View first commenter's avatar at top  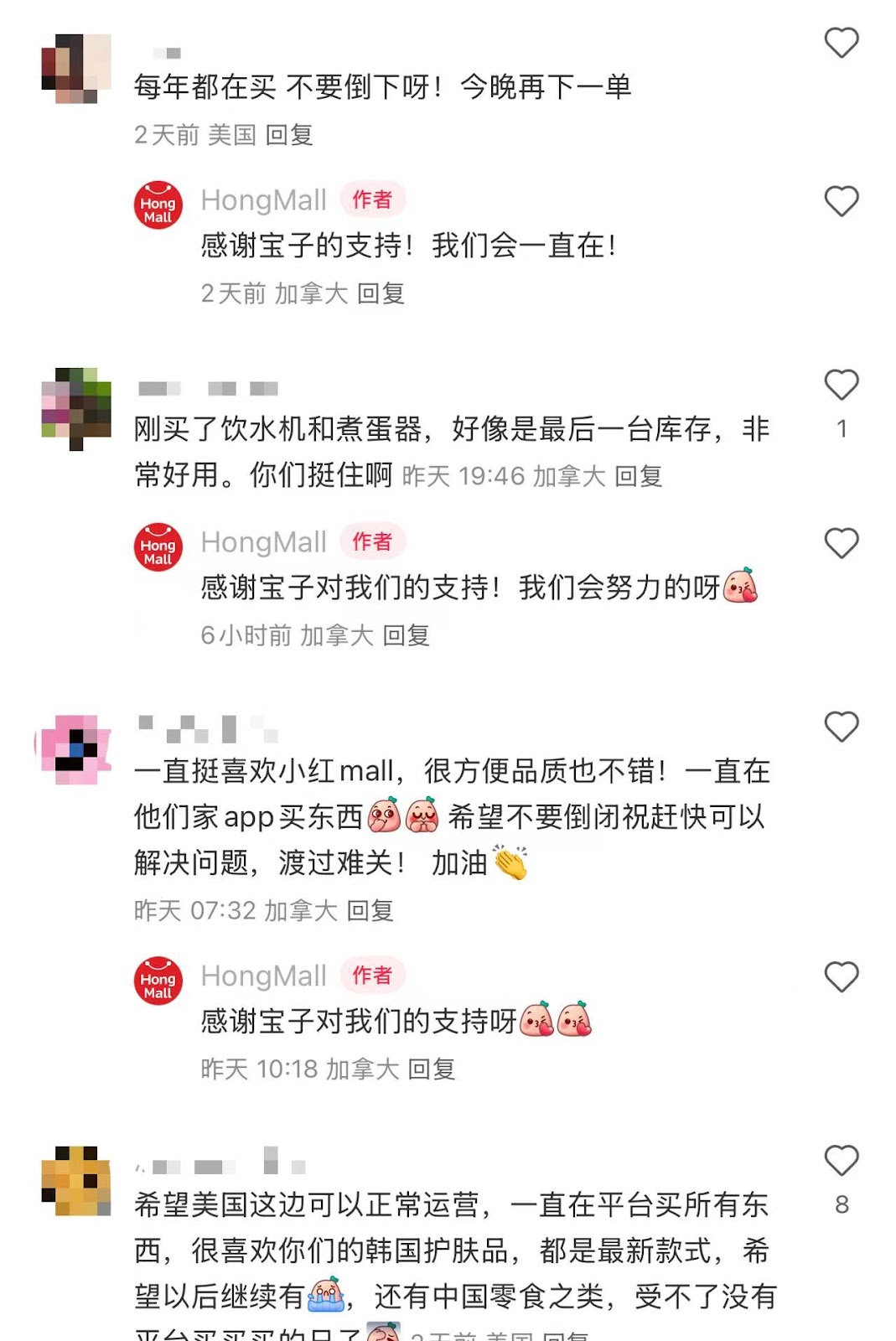(x=76, y=69)
